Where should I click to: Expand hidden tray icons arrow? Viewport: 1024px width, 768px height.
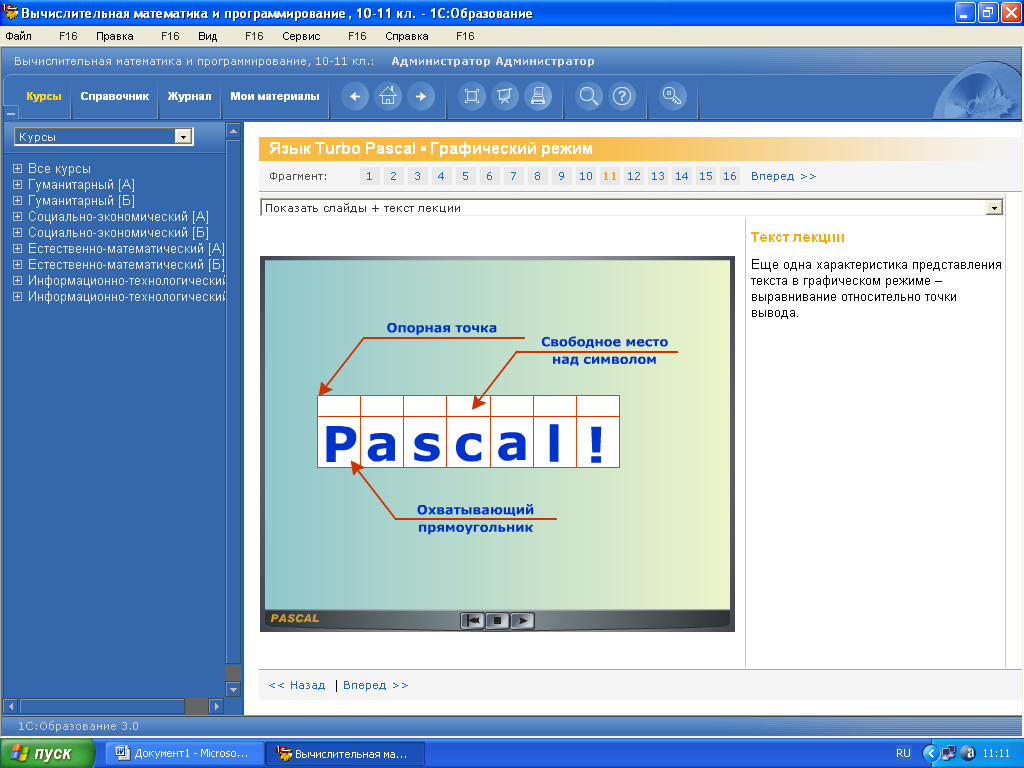coord(930,753)
